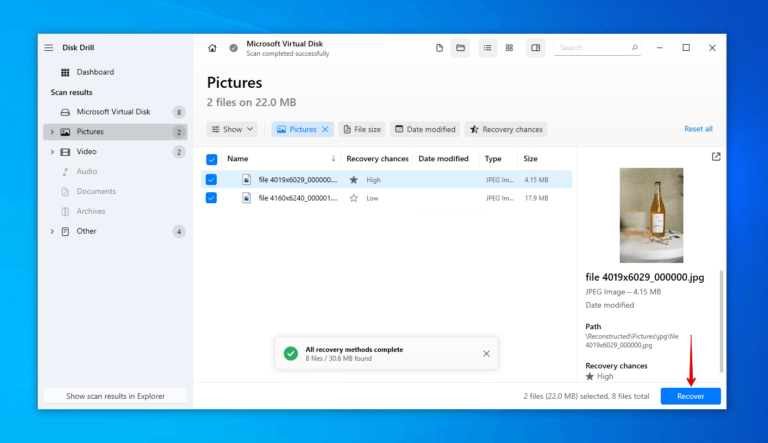Toggle the preview pane icon
This screenshot has width=768, height=443.
click(535, 48)
